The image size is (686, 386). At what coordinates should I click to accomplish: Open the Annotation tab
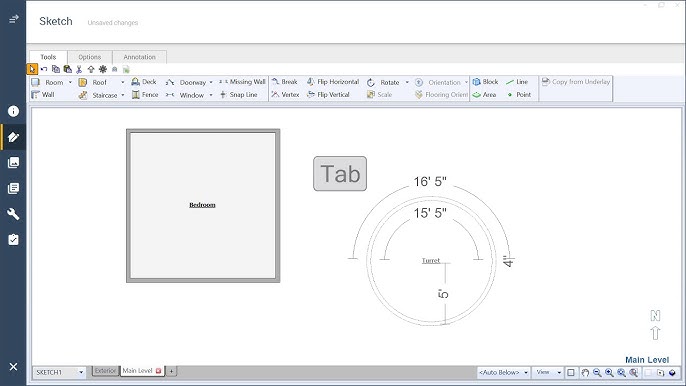click(x=139, y=57)
